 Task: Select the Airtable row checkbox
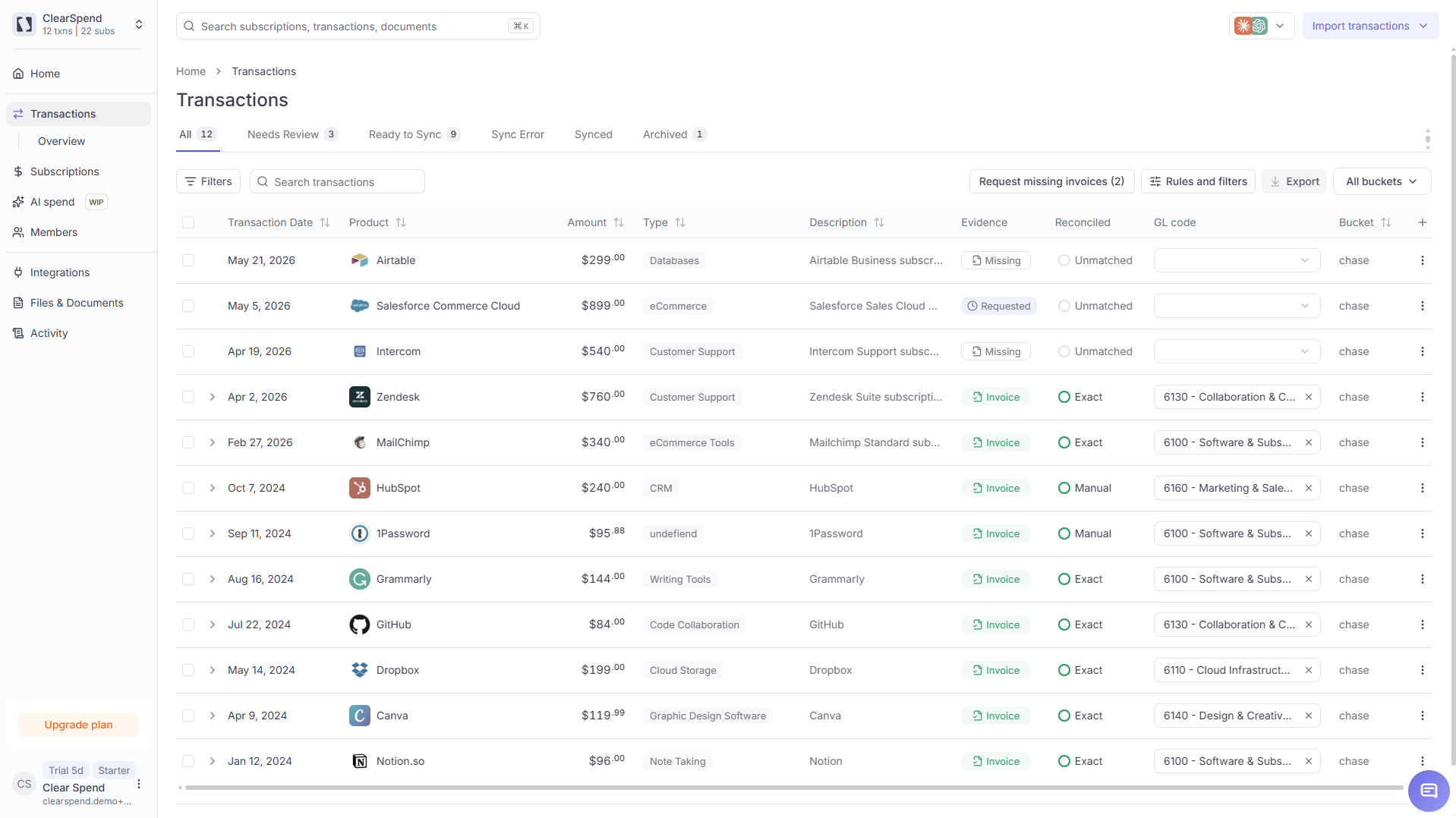[x=188, y=260]
